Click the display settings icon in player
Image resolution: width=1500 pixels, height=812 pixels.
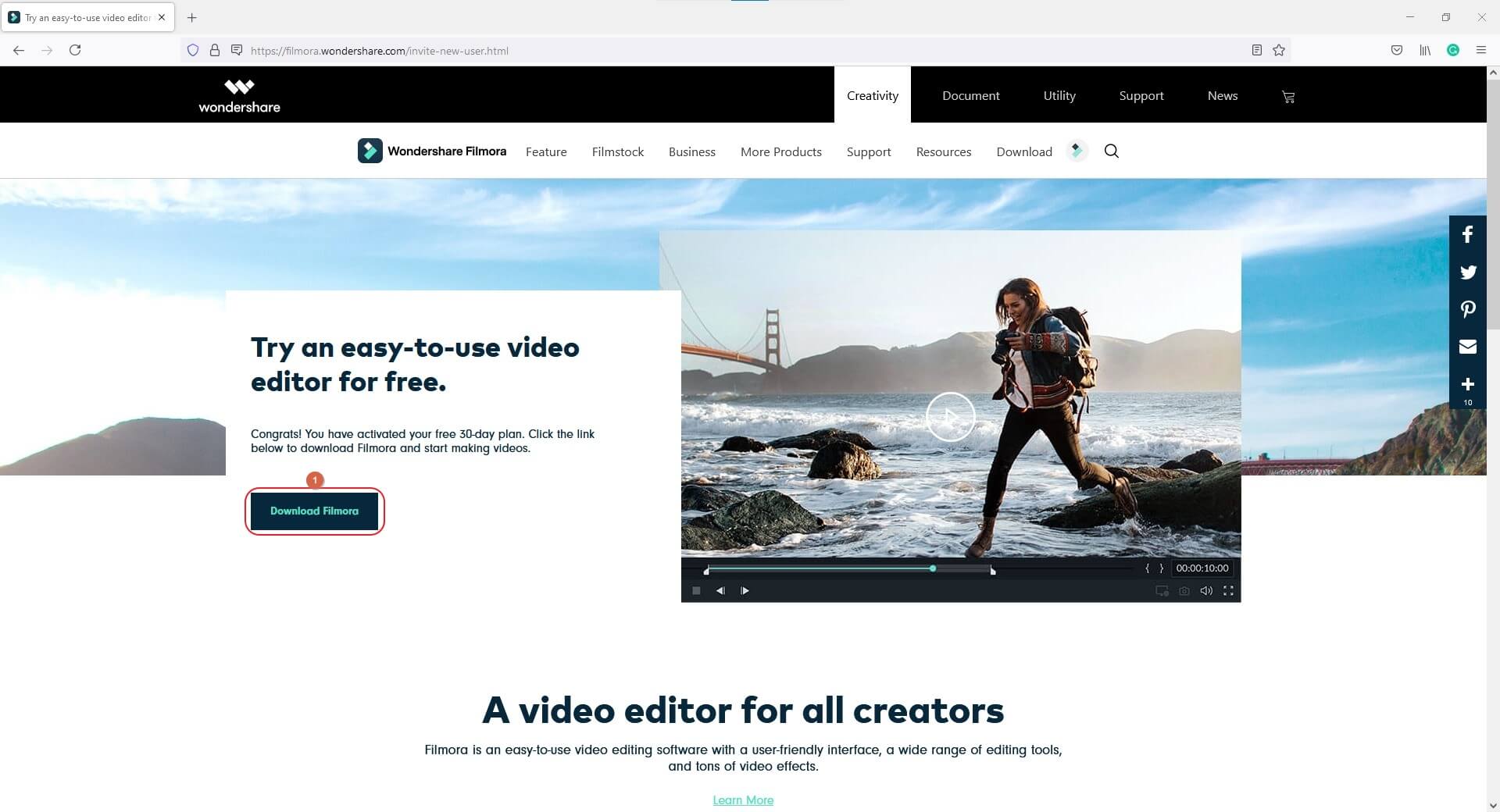[1162, 591]
